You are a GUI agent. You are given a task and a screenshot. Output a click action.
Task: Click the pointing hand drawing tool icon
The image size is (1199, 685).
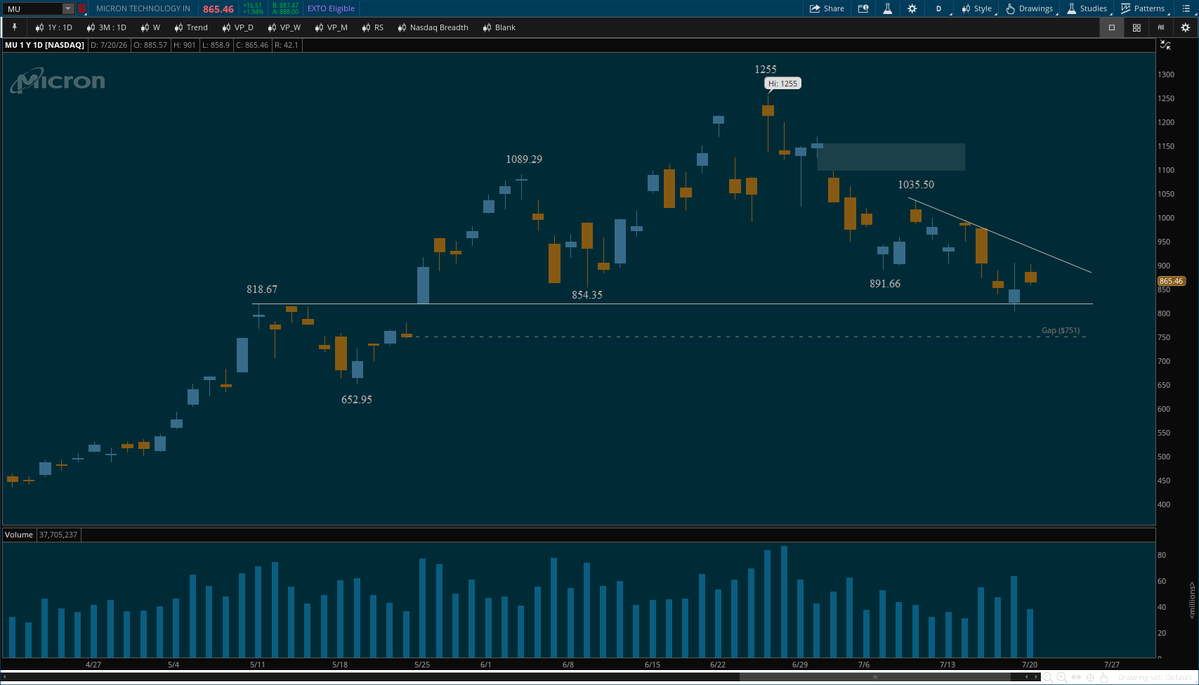tap(1104, 677)
